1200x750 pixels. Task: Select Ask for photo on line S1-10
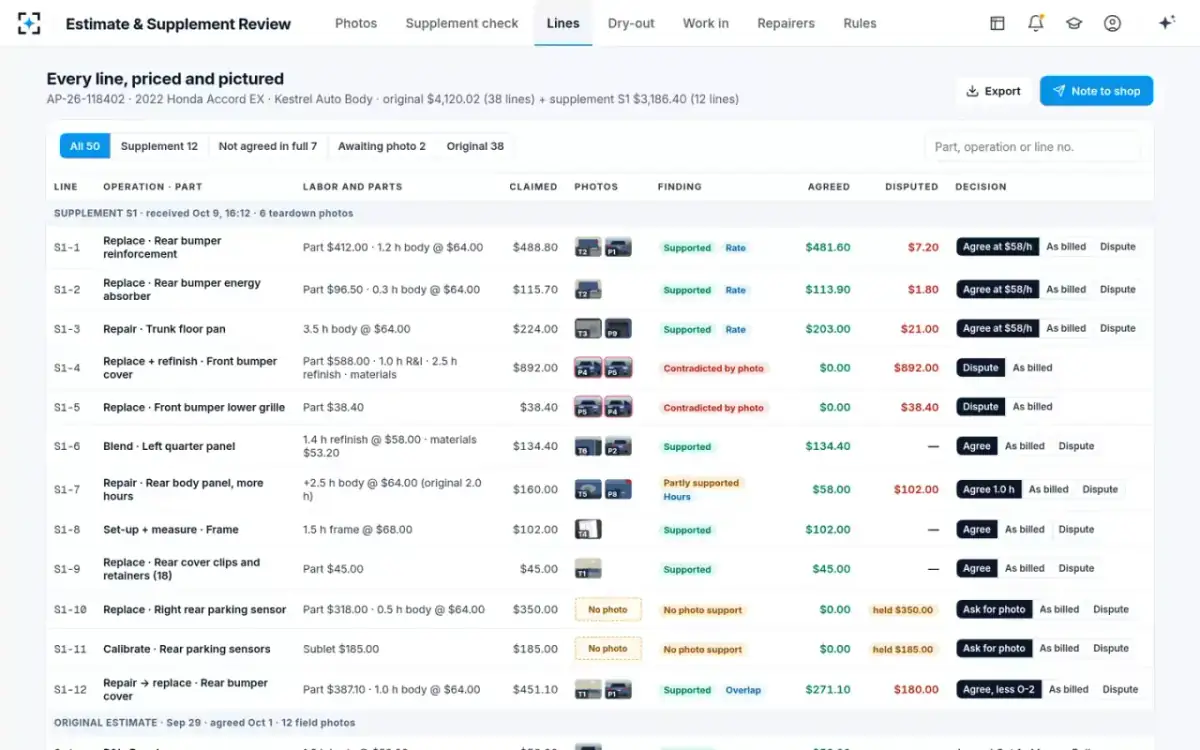[994, 609]
